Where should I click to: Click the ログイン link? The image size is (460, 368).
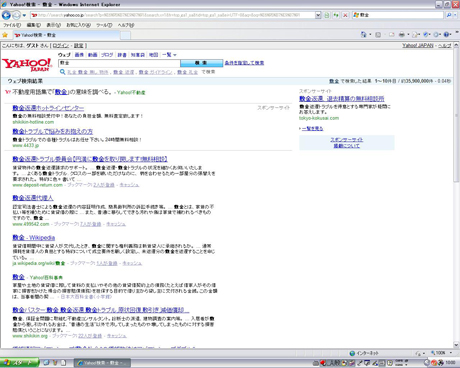point(61,46)
